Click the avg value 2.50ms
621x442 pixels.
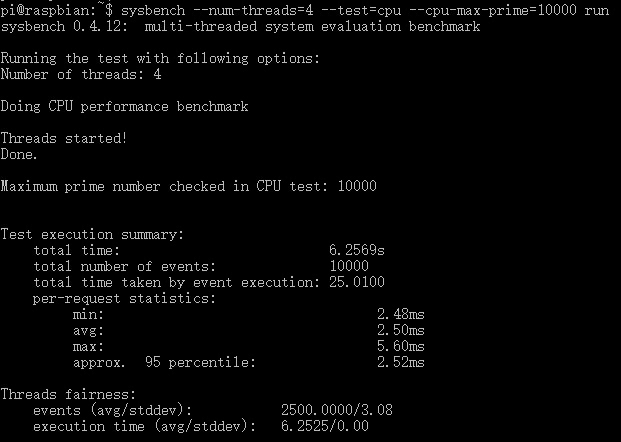click(x=400, y=330)
